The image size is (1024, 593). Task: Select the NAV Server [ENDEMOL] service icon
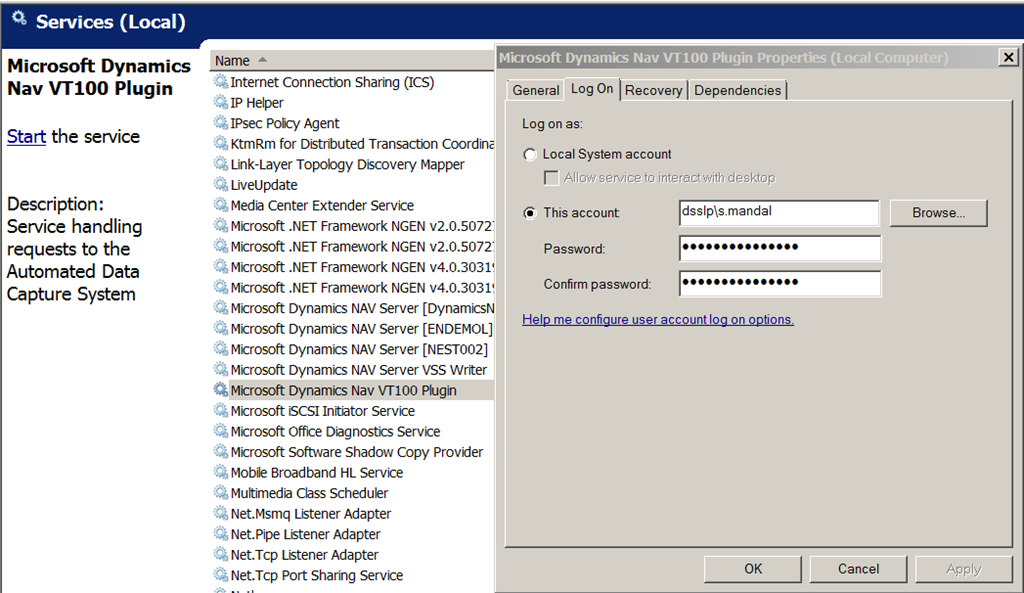221,329
